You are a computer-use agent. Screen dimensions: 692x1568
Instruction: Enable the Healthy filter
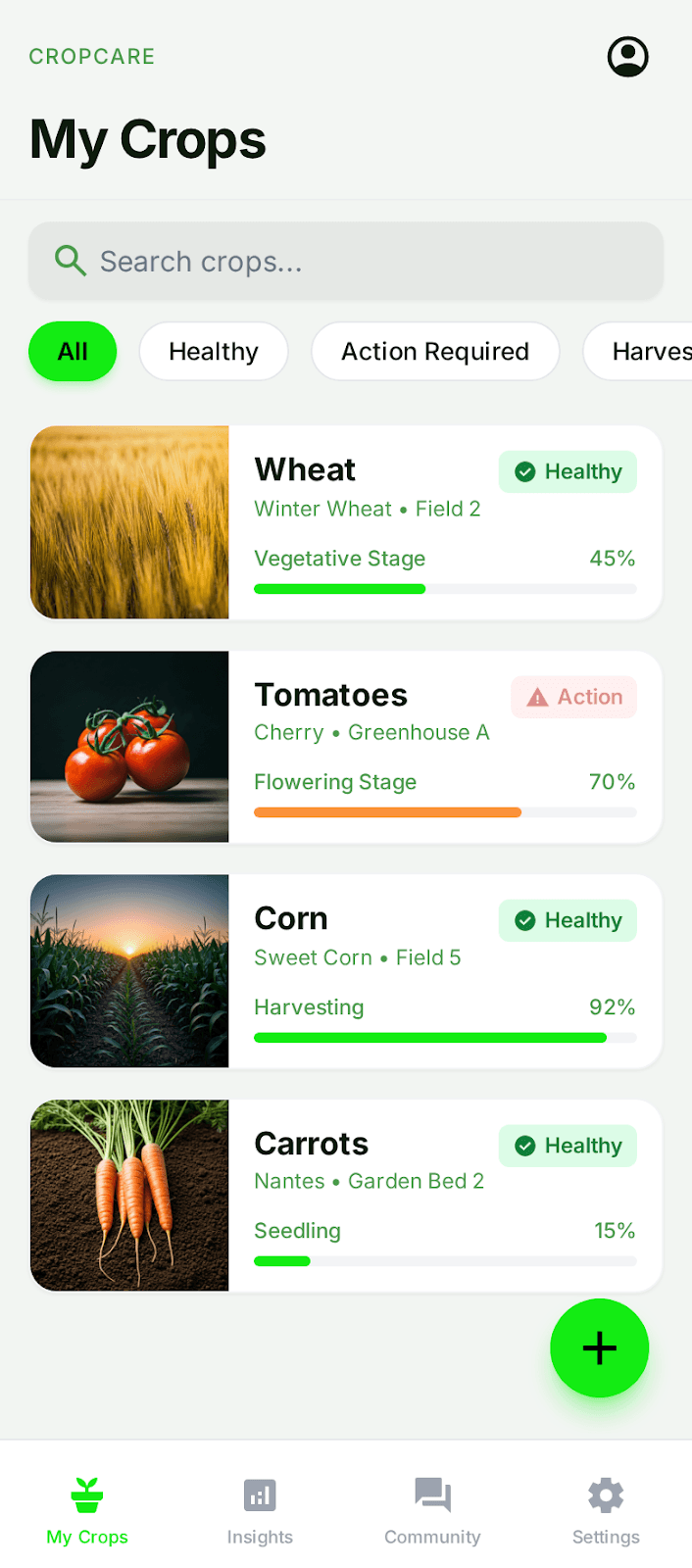213,351
